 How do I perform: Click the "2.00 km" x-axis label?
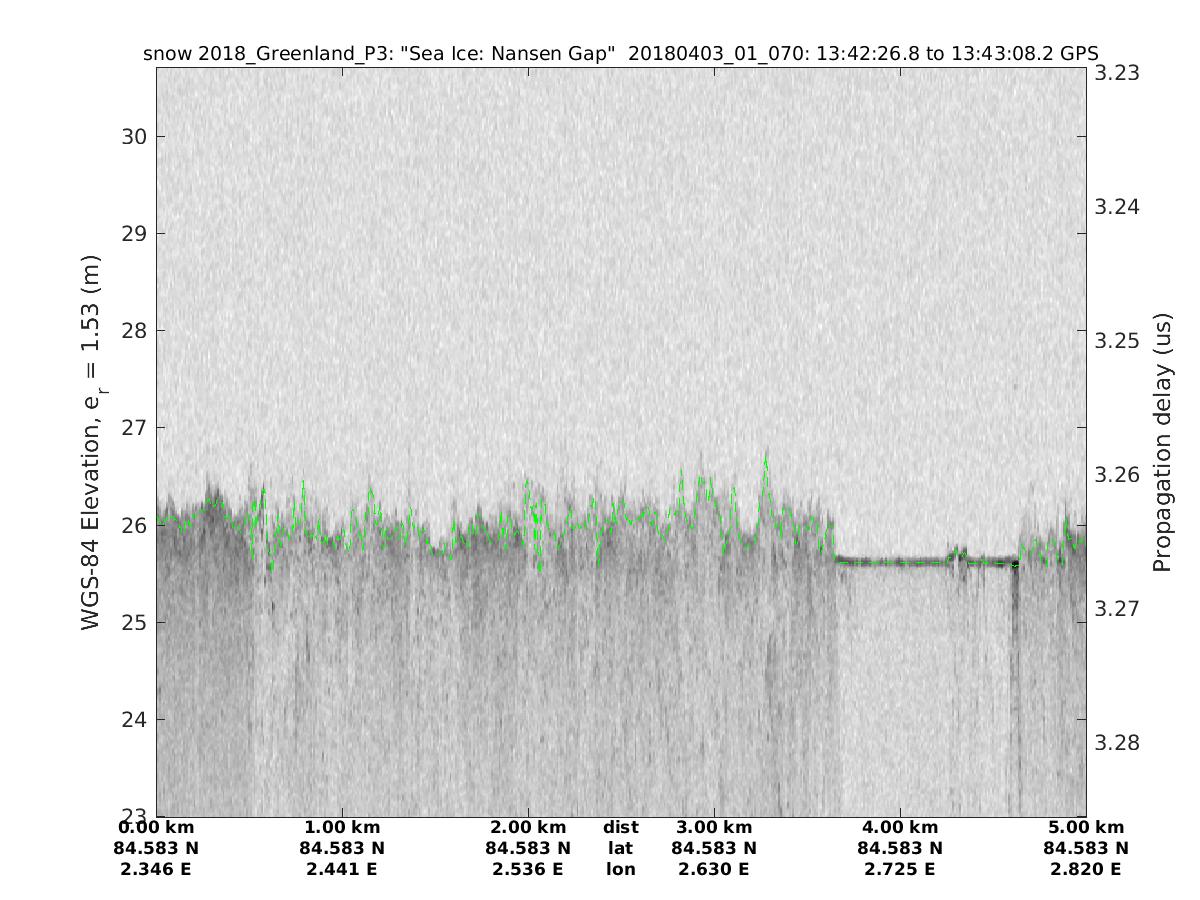(x=528, y=827)
